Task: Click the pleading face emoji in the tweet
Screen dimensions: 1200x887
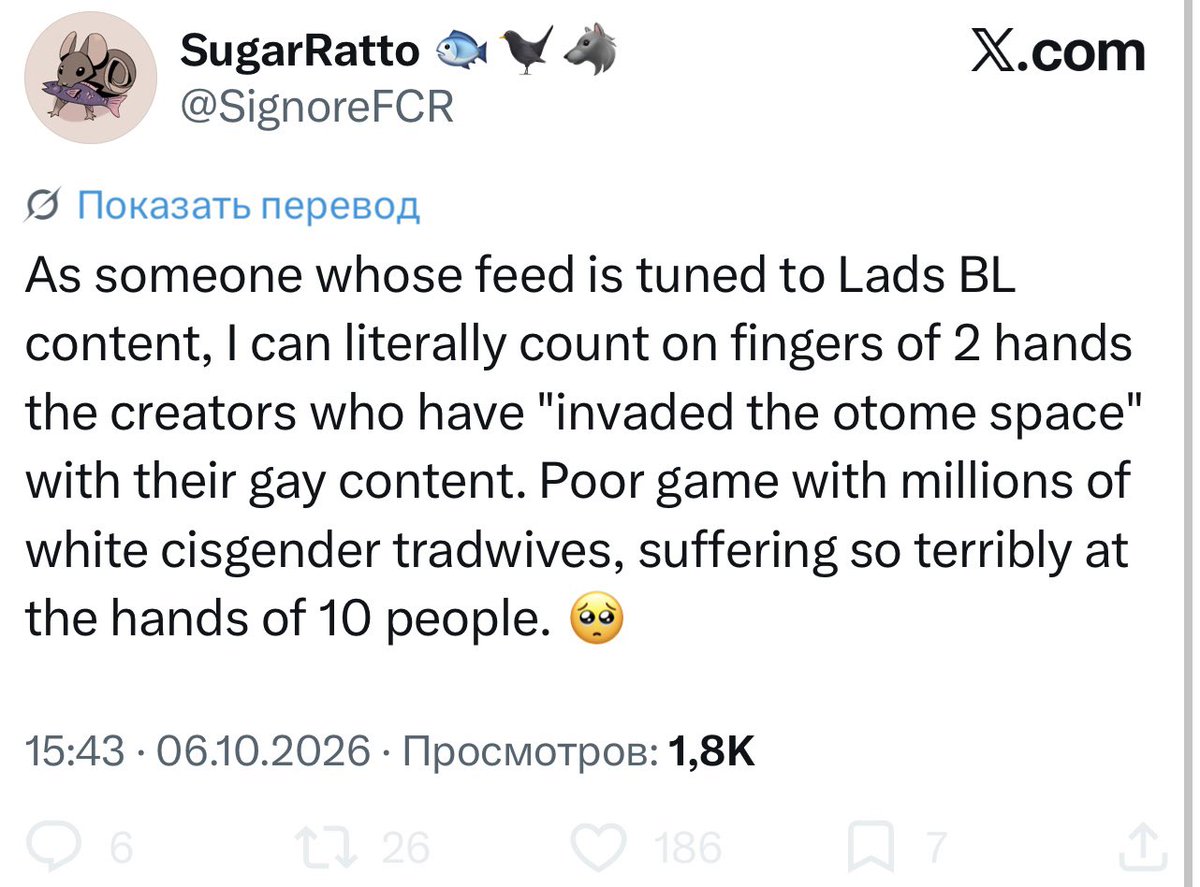Action: pos(595,621)
